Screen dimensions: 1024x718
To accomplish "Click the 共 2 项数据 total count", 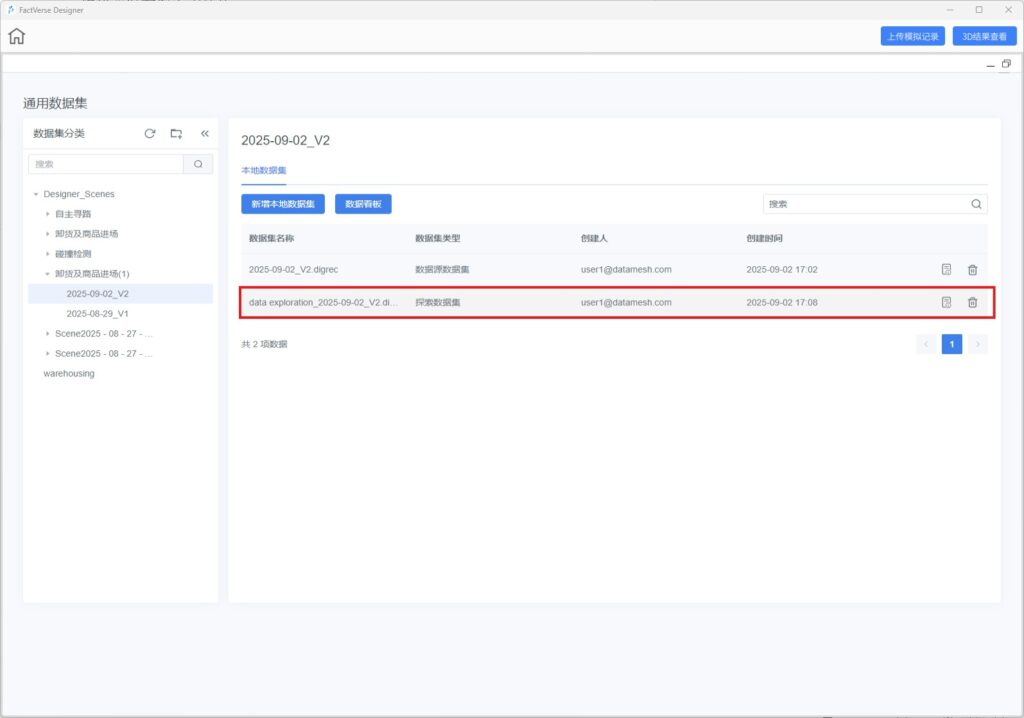I will coord(264,344).
